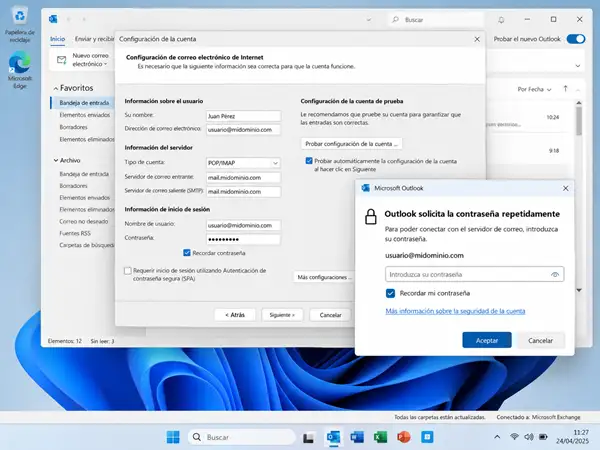Click the Servidor de correo entrante field

[243, 178]
